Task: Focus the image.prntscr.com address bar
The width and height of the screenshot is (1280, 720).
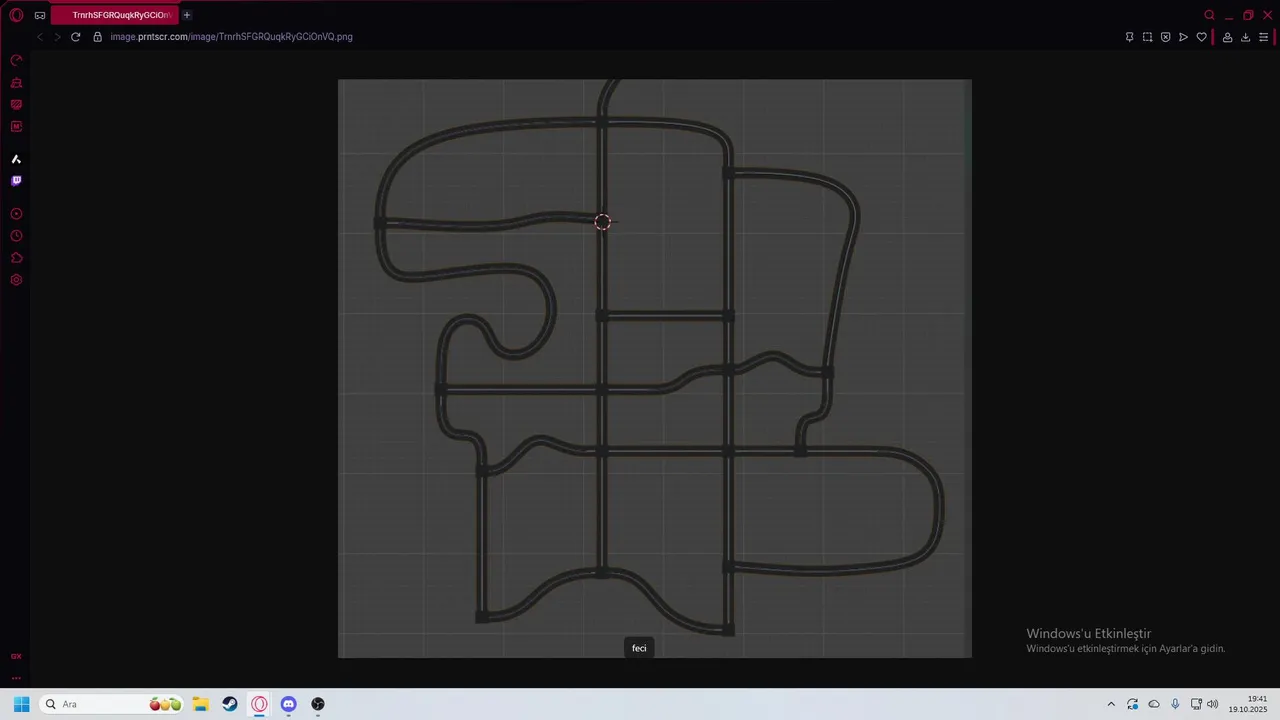Action: pyautogui.click(x=231, y=37)
